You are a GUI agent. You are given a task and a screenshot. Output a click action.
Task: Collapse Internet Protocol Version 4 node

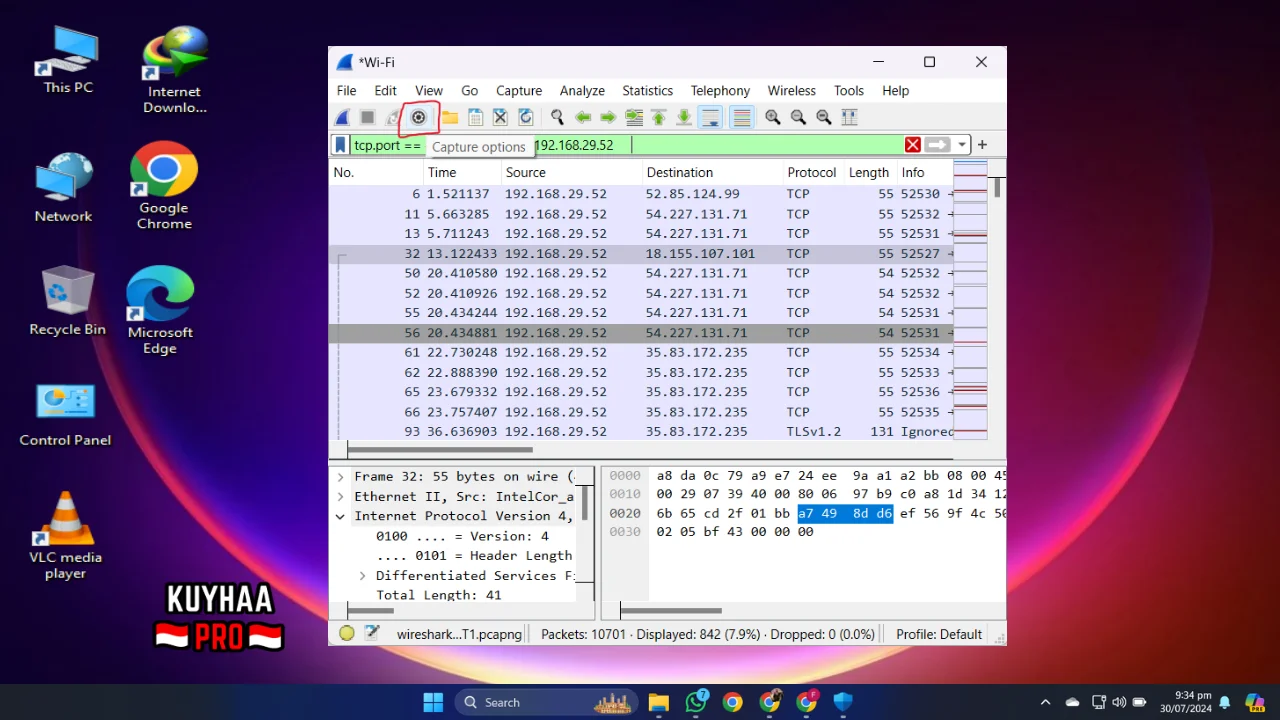click(x=340, y=516)
